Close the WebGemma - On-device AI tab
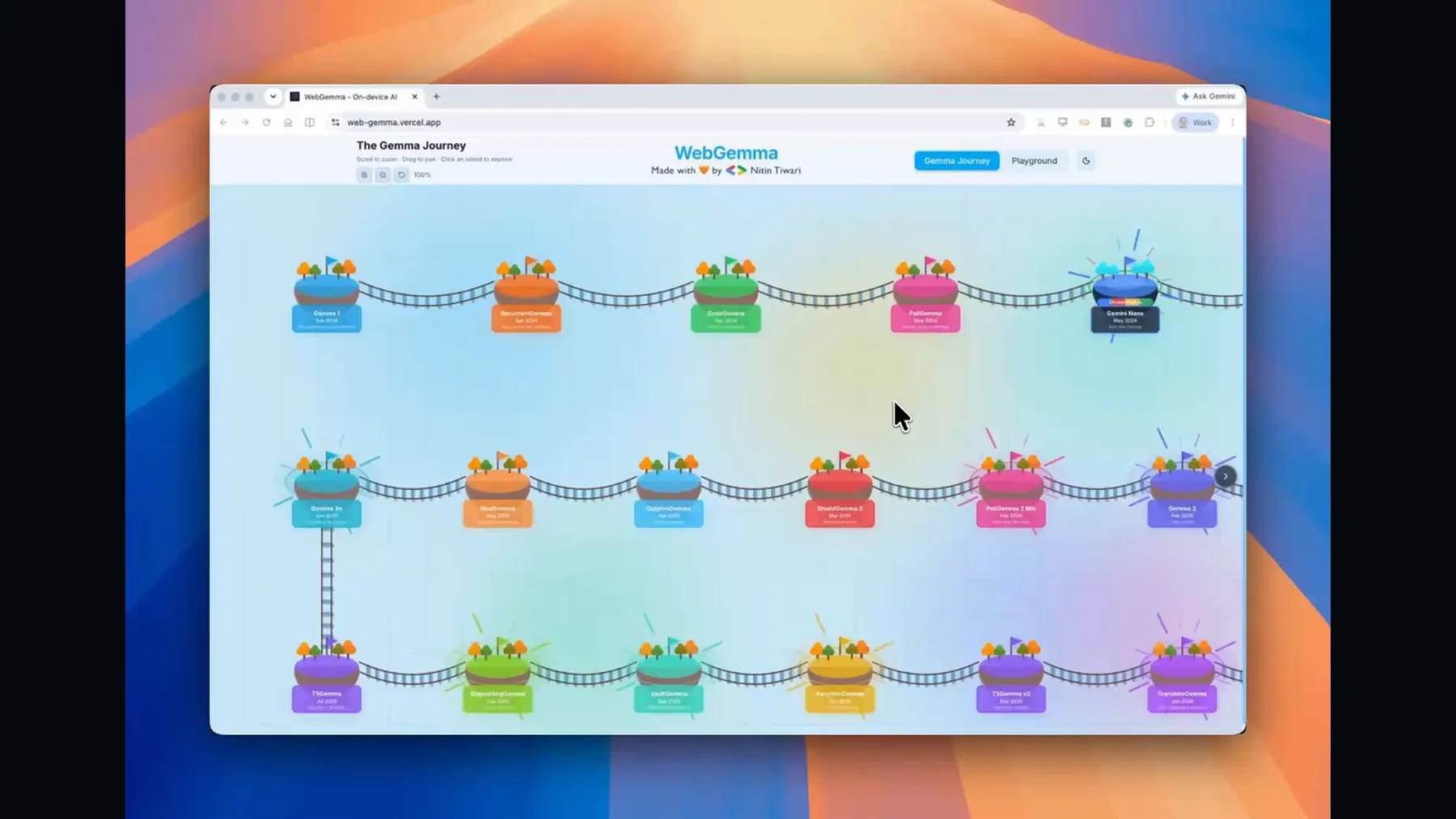Image resolution: width=1456 pixels, height=819 pixels. click(415, 96)
